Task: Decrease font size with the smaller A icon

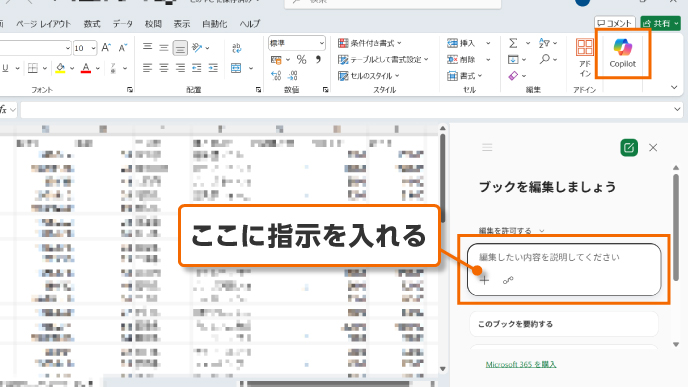Action: [123, 47]
